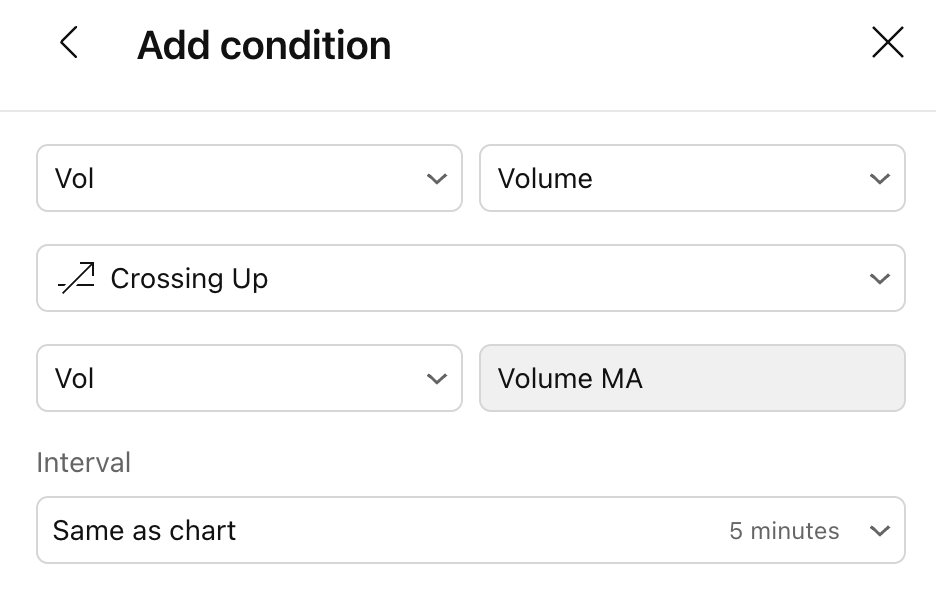
Task: Click the chevron at the Crossing Up row's end
Action: [879, 279]
